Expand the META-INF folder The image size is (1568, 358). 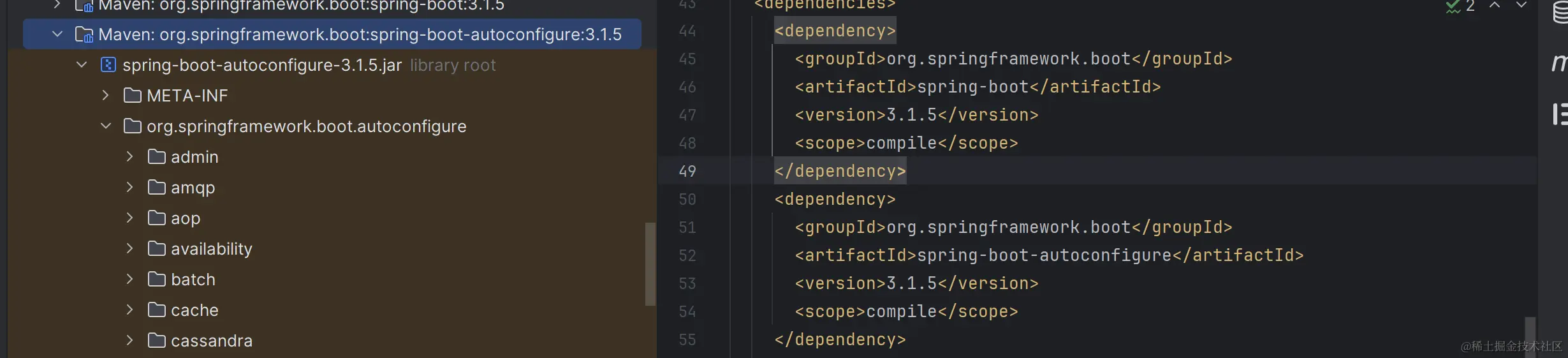pyautogui.click(x=106, y=95)
